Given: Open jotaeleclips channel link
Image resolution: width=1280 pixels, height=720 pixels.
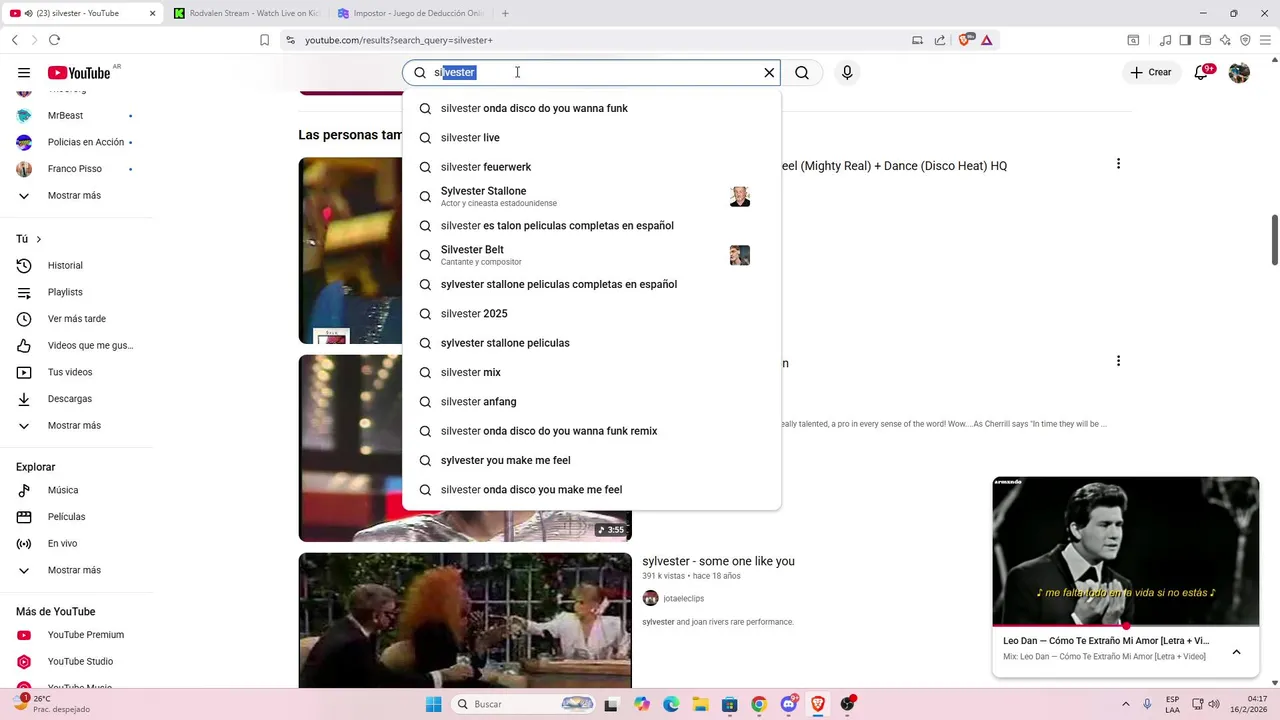Looking at the screenshot, I should (683, 598).
